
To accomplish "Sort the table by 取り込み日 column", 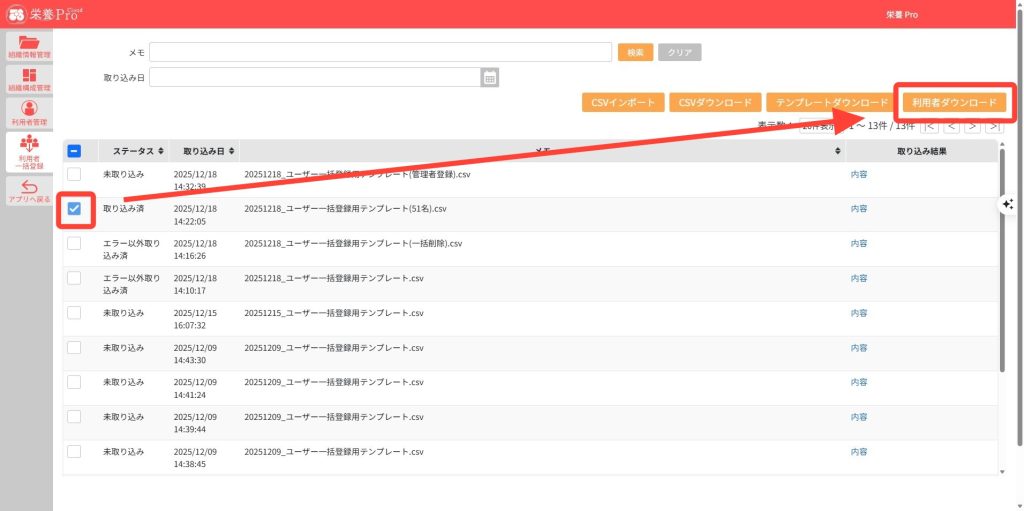I will [x=207, y=151].
